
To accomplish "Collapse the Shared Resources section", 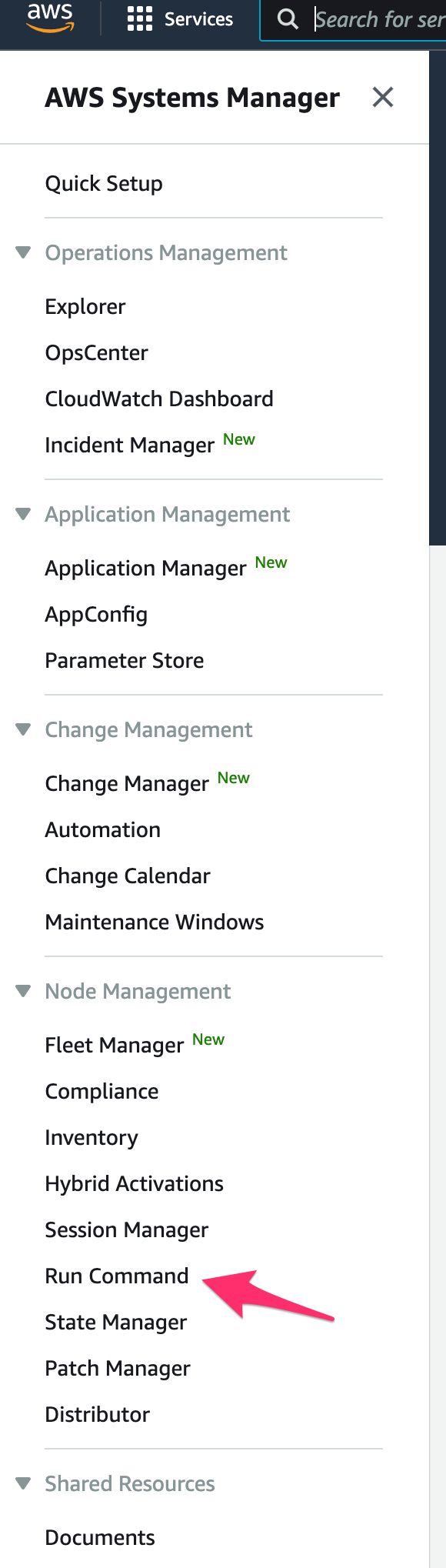I will click(22, 1483).
